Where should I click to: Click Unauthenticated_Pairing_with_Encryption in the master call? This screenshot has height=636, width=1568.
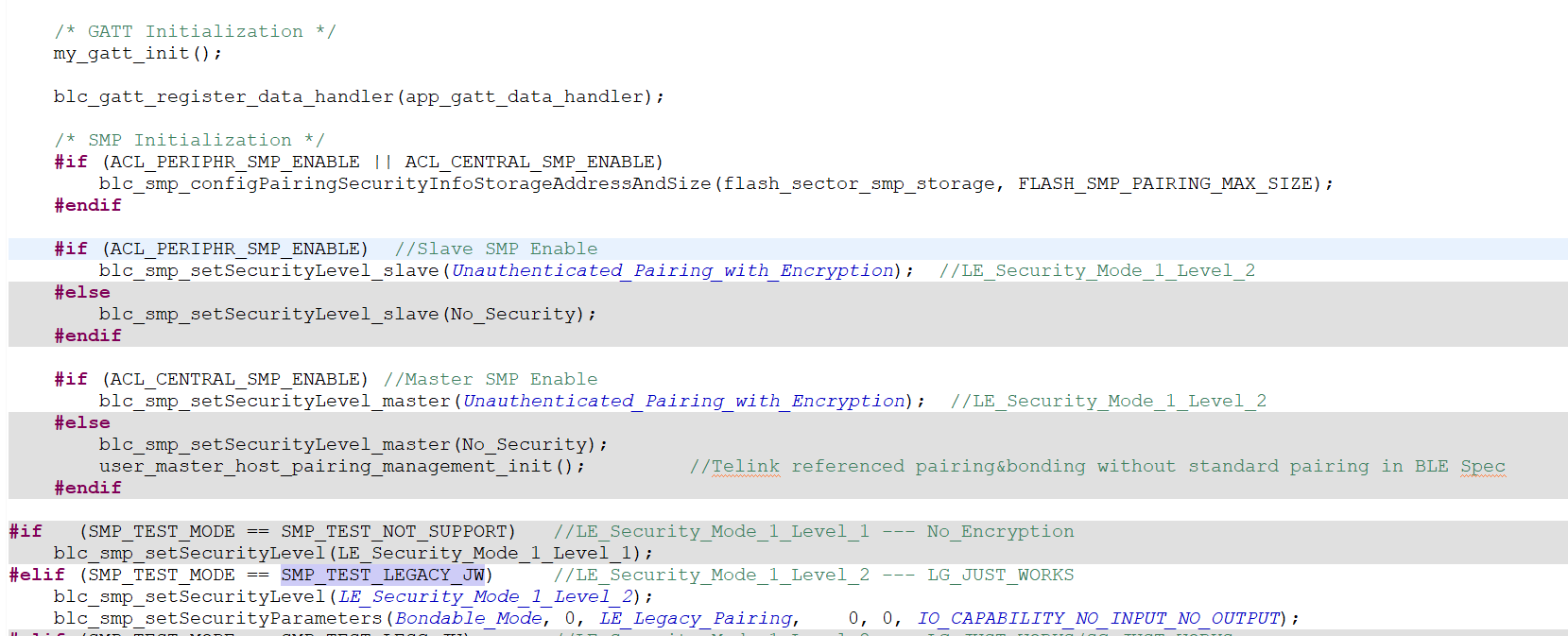(x=684, y=401)
